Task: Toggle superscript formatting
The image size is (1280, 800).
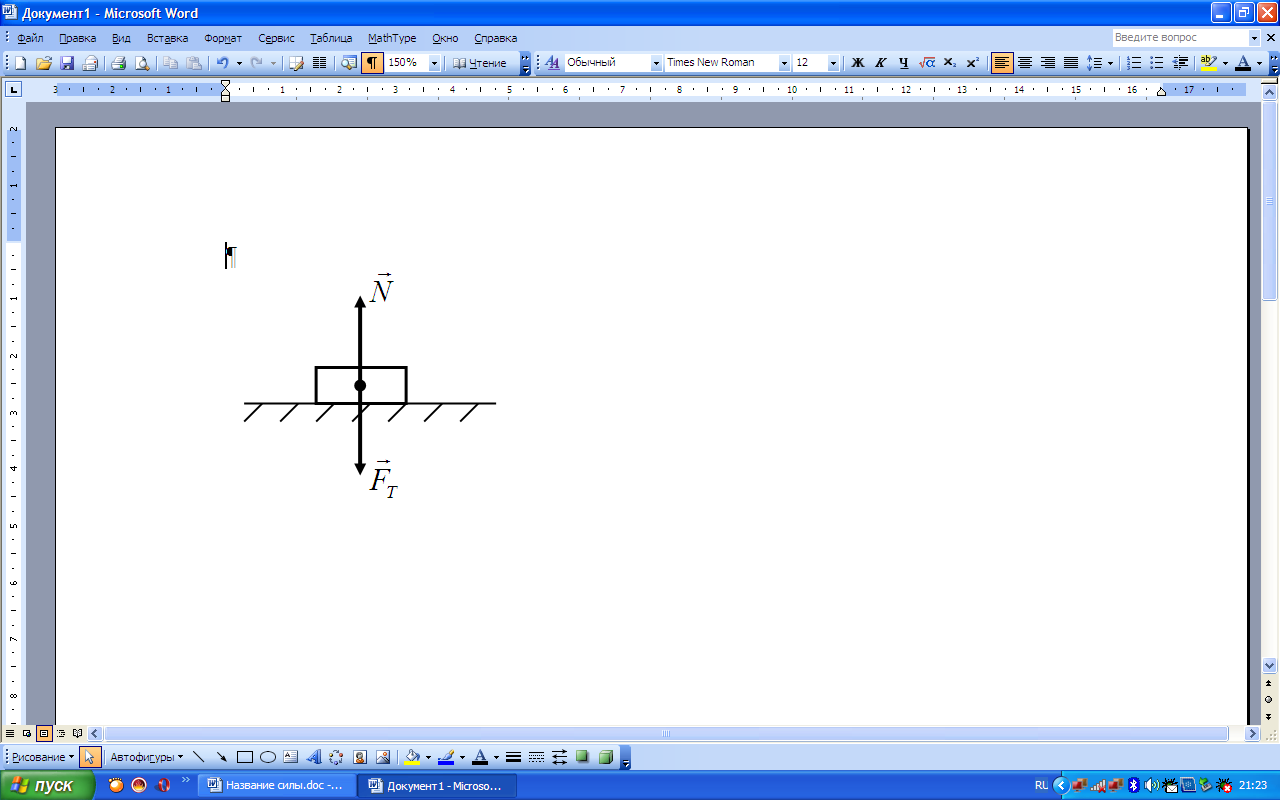Action: (972, 63)
